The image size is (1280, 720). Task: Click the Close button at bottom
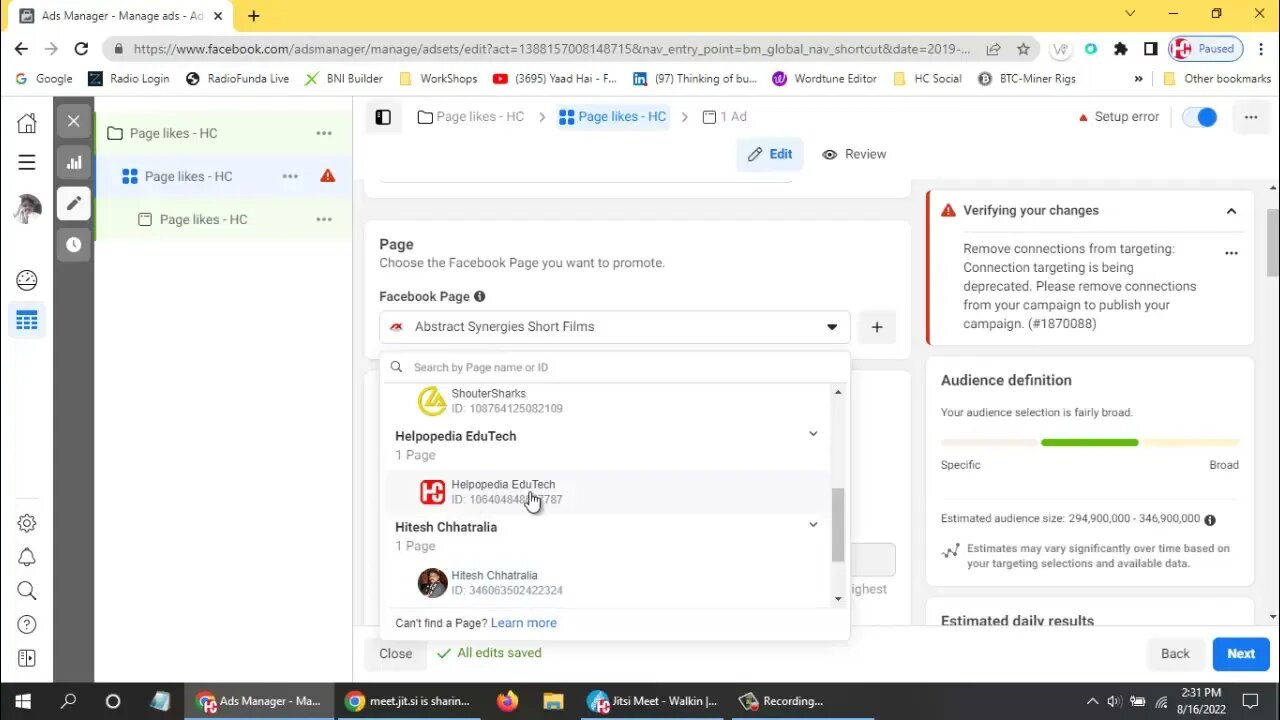point(395,654)
